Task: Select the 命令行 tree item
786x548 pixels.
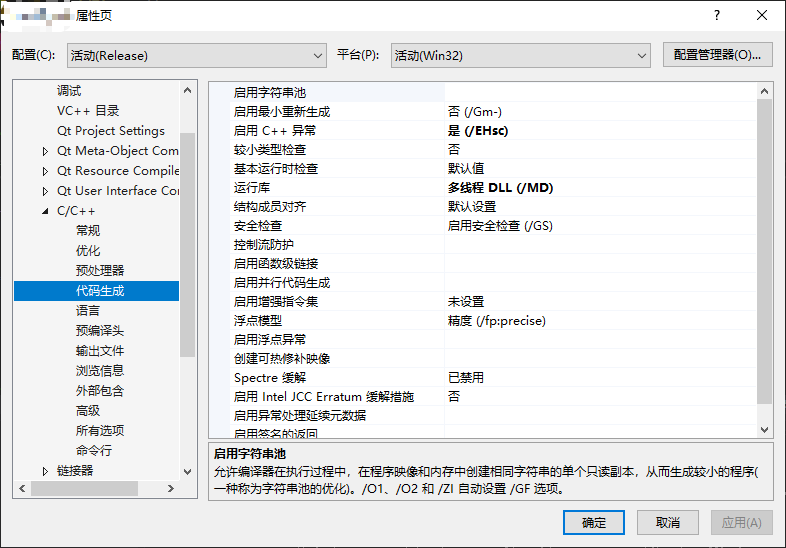Action: (x=94, y=451)
